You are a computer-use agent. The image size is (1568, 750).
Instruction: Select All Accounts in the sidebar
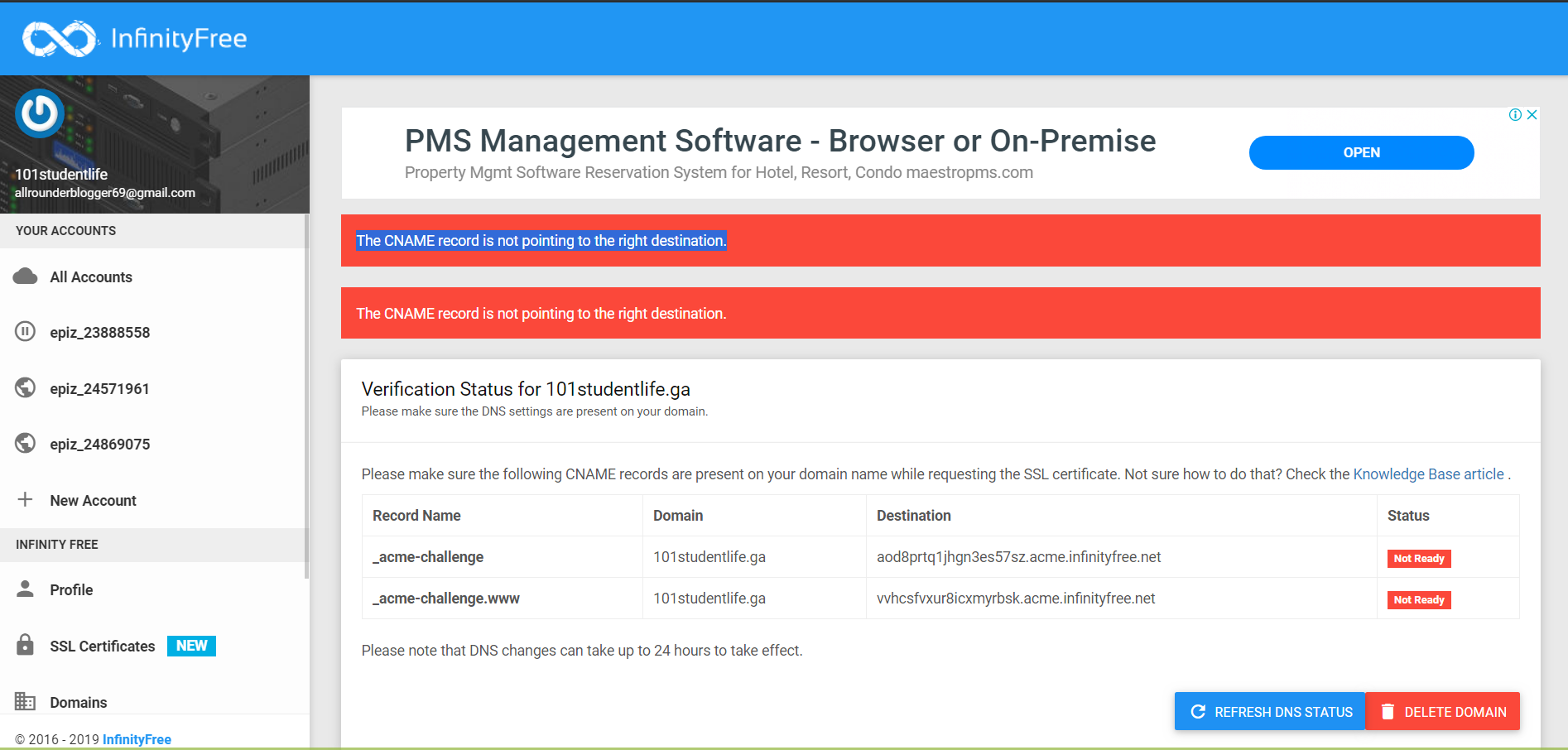91,277
